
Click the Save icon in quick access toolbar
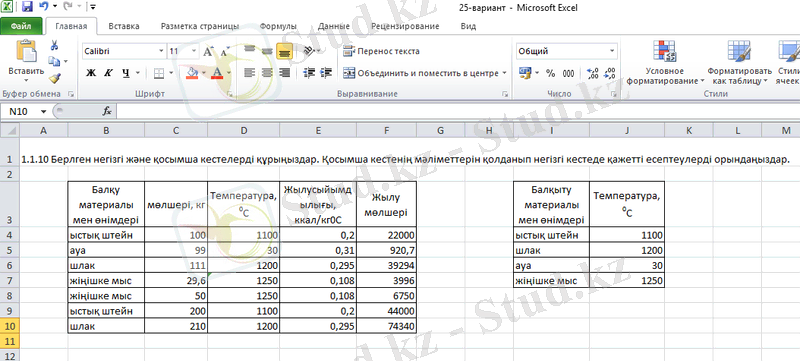pyautogui.click(x=27, y=8)
